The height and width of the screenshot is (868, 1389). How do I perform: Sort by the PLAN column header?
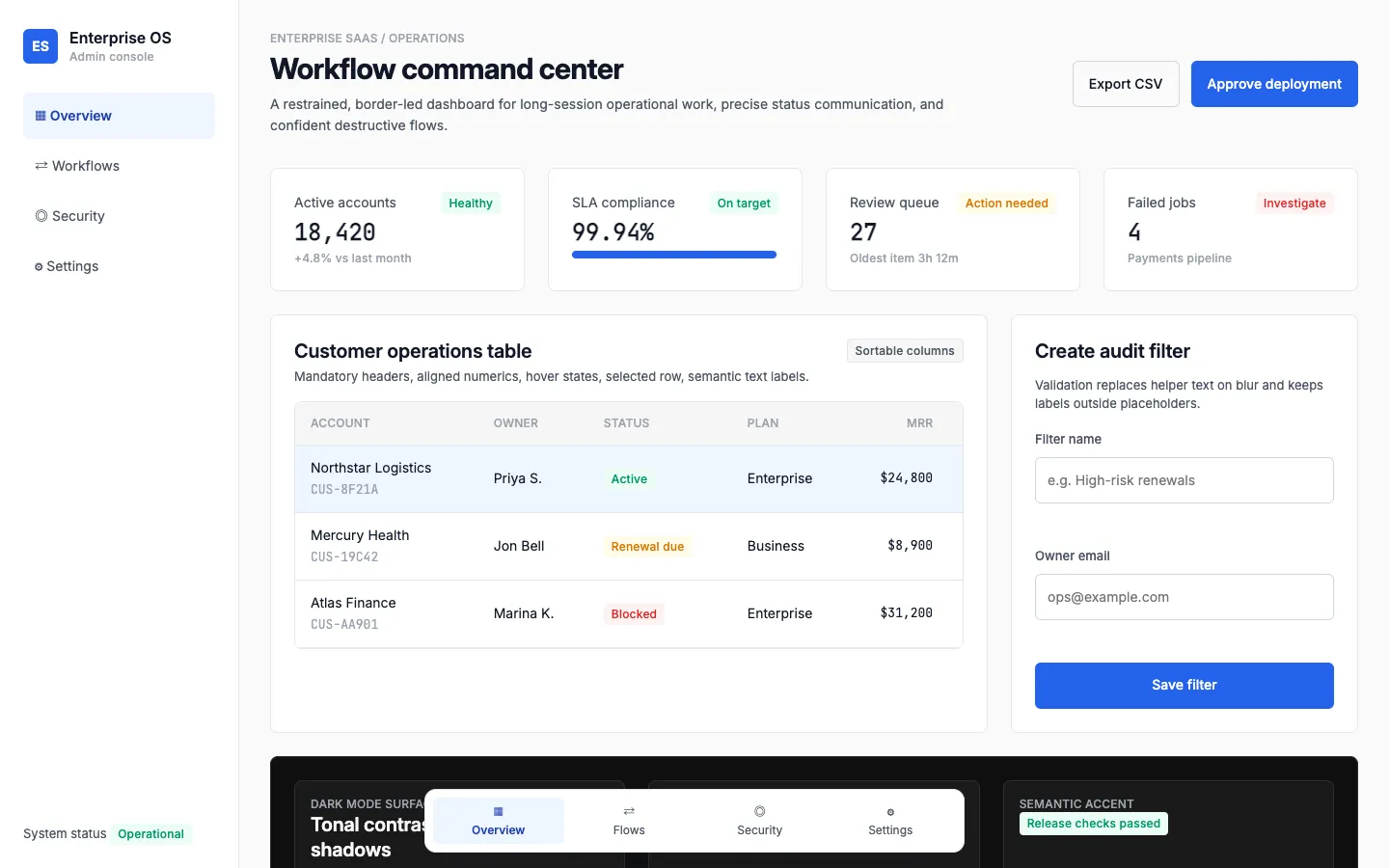[763, 423]
